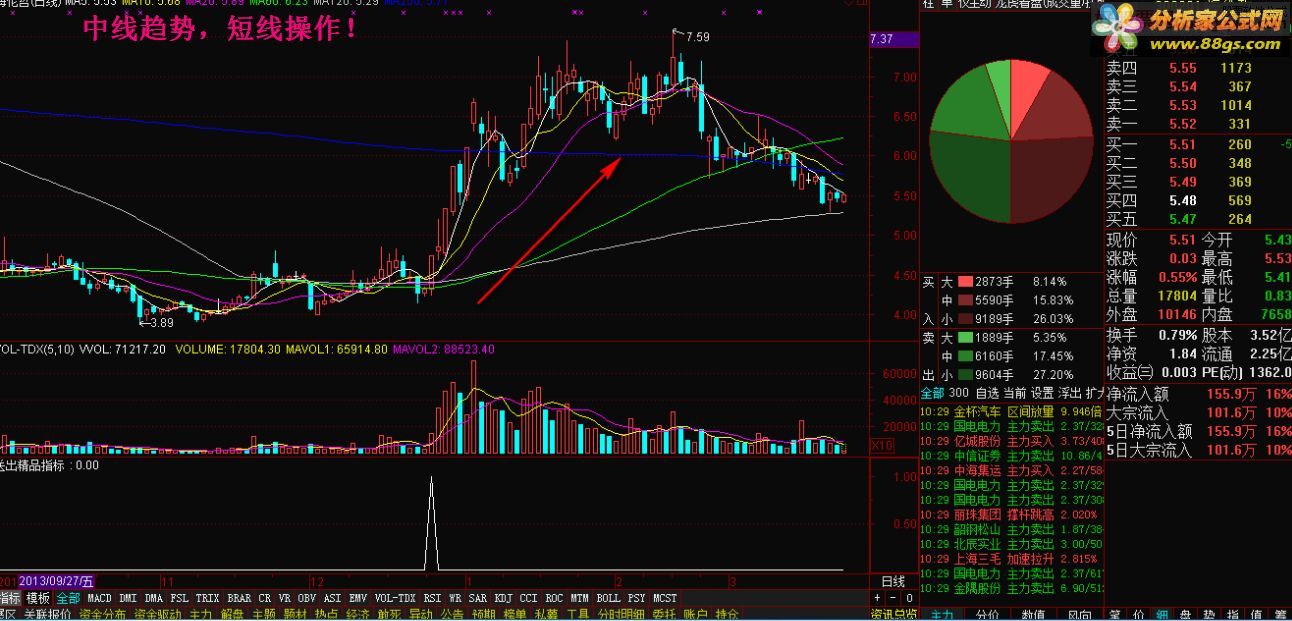Viewport: 1292px width, 621px height.
Task: Open 设置 above the news list
Action: pyautogui.click(x=1042, y=393)
